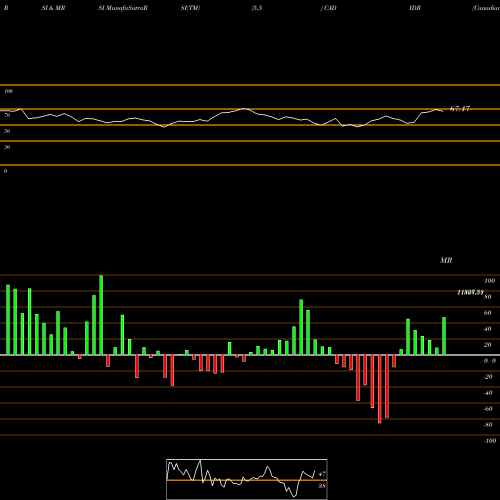Click the '50' level label on RSI axis
500x500 pixels.
(7, 131)
